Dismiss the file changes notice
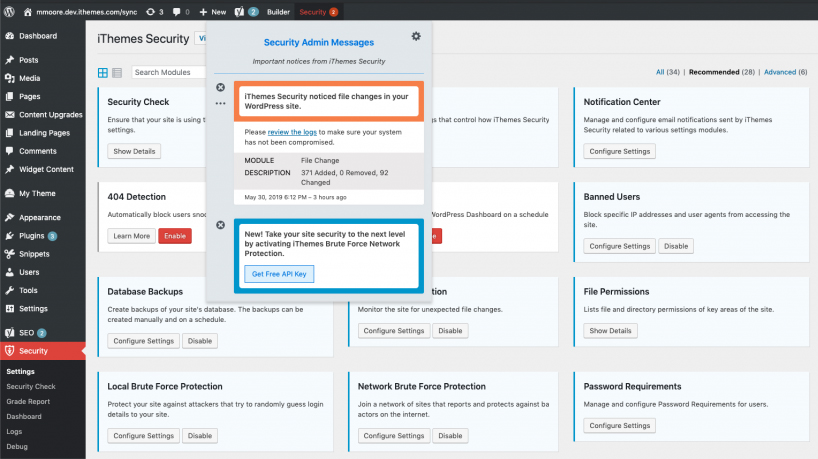 221,87
